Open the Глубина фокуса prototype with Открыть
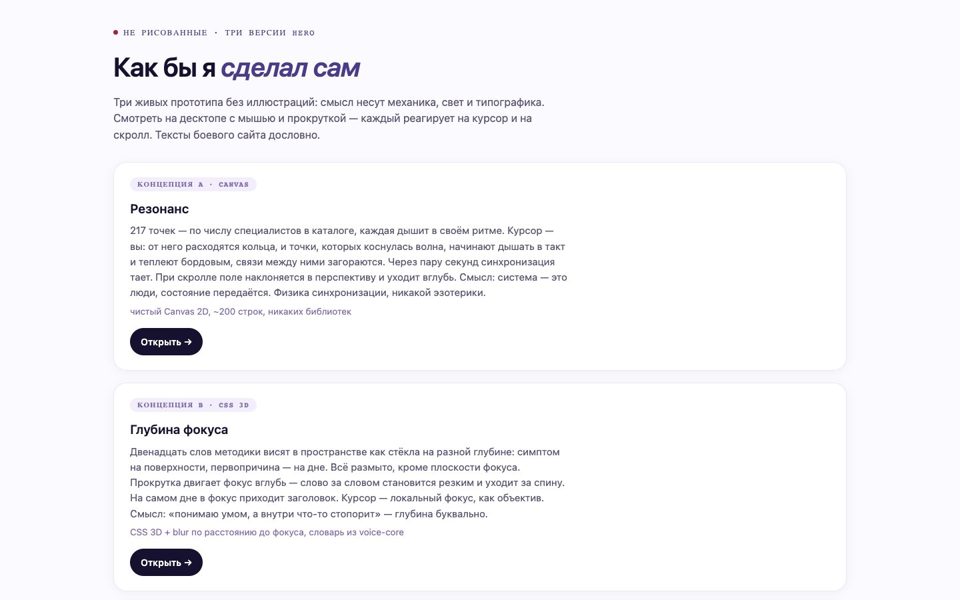The height and width of the screenshot is (600, 960). (166, 563)
